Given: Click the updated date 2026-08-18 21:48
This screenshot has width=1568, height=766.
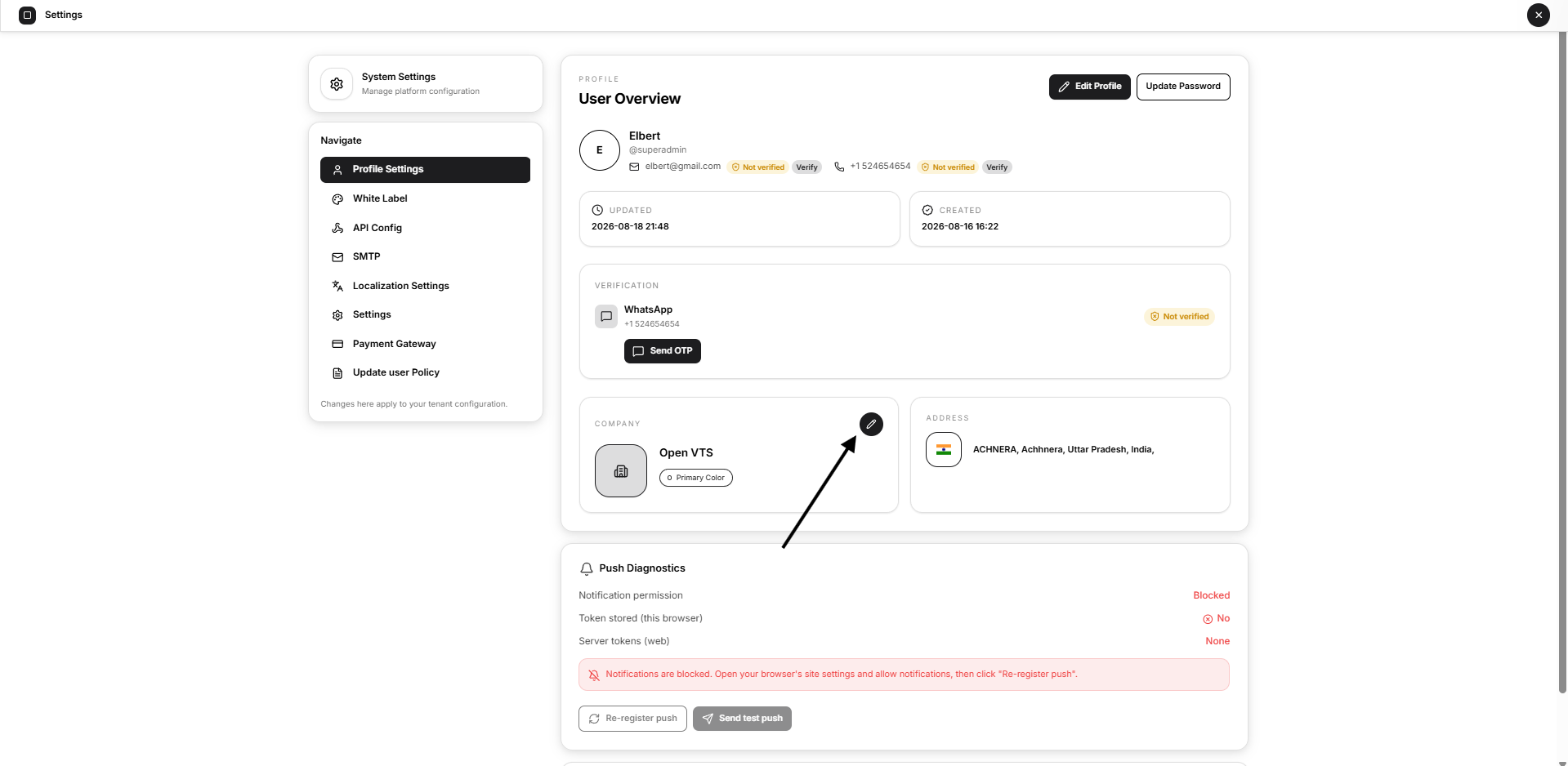Looking at the screenshot, I should point(630,227).
